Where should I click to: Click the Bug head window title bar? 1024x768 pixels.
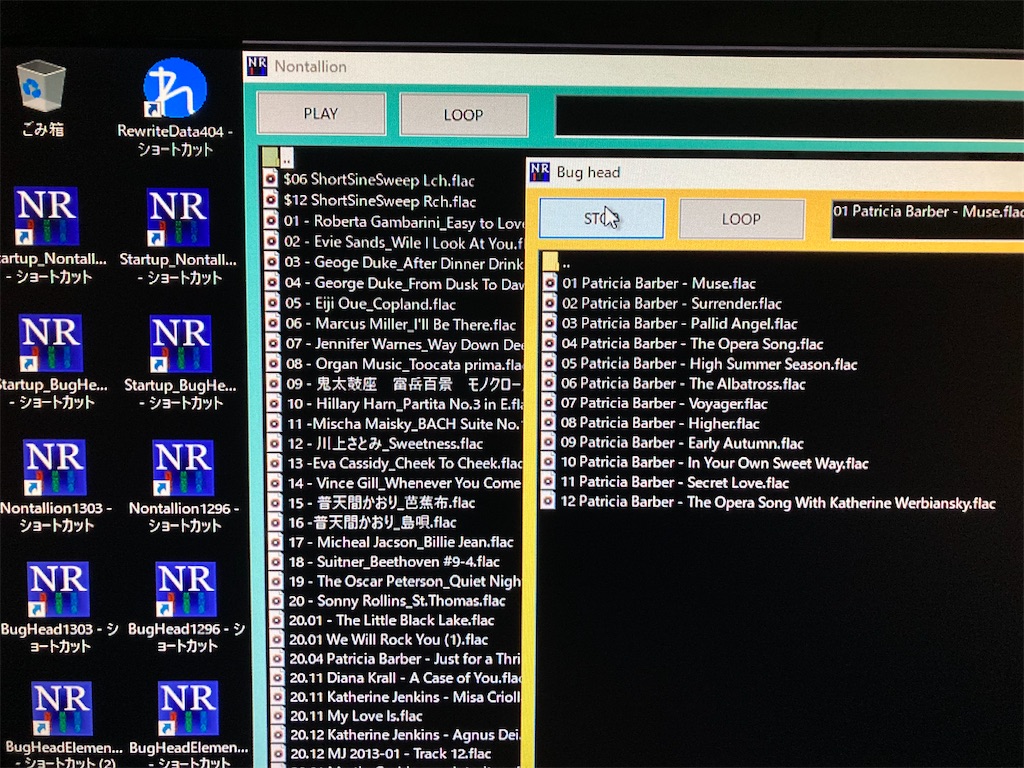pos(776,173)
